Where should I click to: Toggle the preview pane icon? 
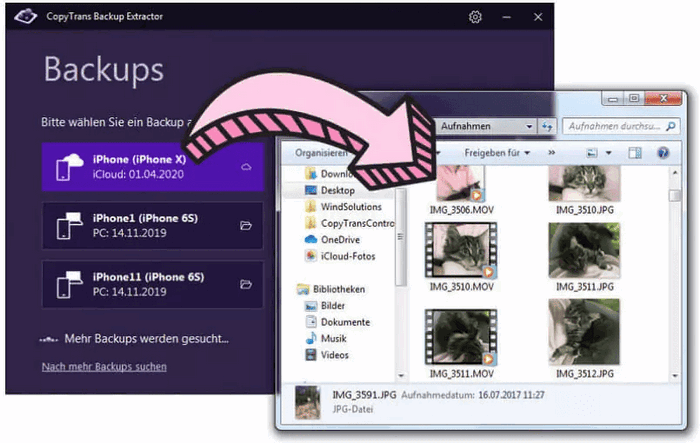[635, 153]
